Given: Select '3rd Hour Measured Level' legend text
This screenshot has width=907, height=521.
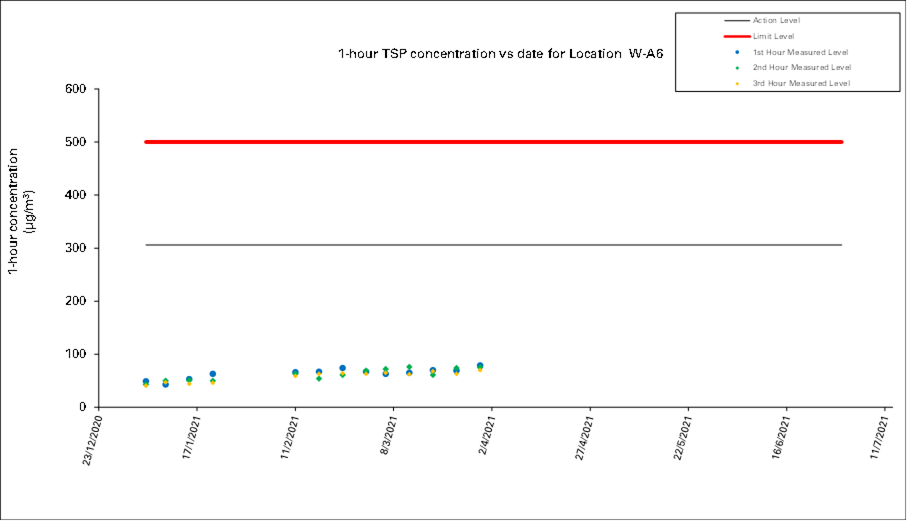Looking at the screenshot, I should tap(801, 83).
